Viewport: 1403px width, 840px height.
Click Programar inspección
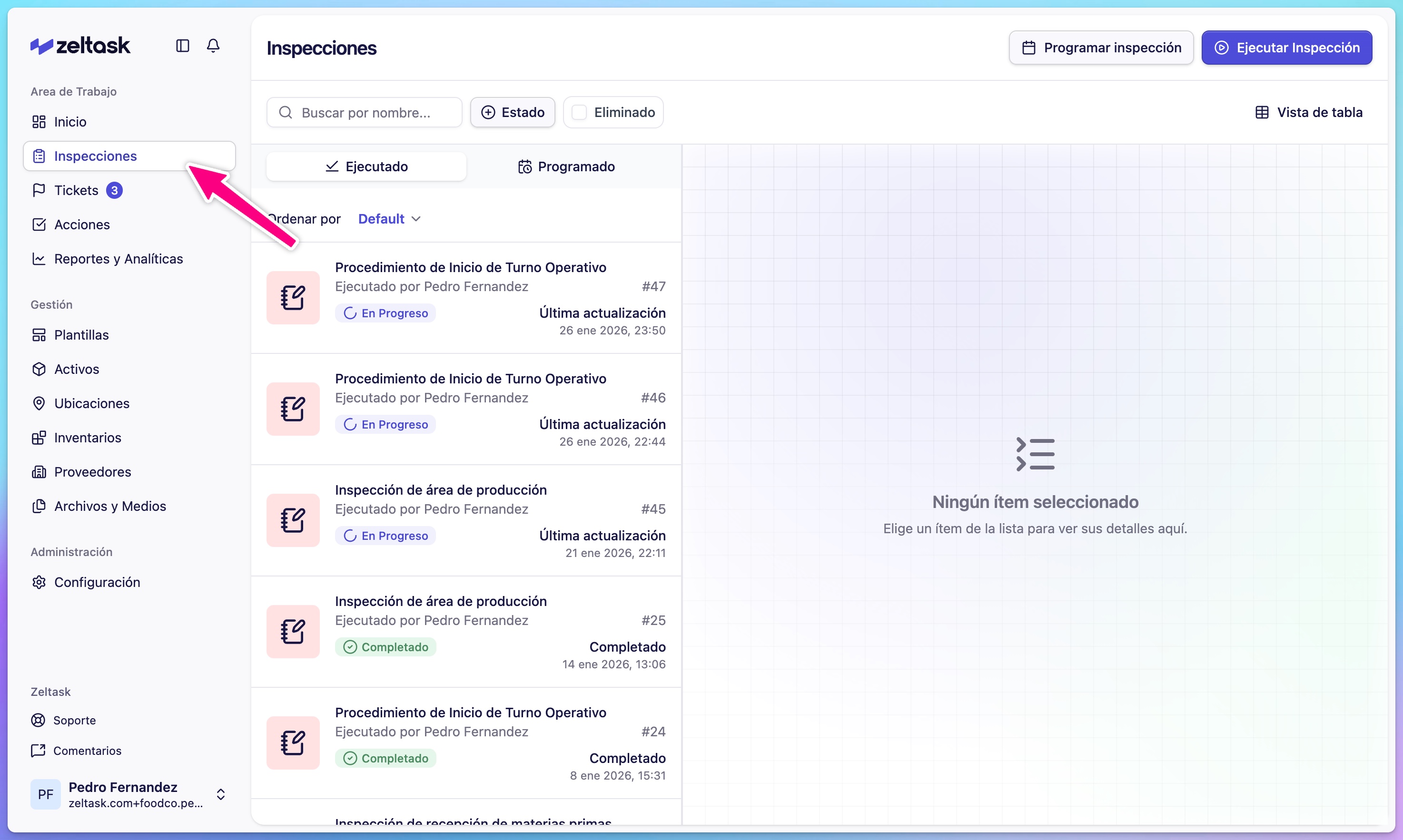[1101, 48]
